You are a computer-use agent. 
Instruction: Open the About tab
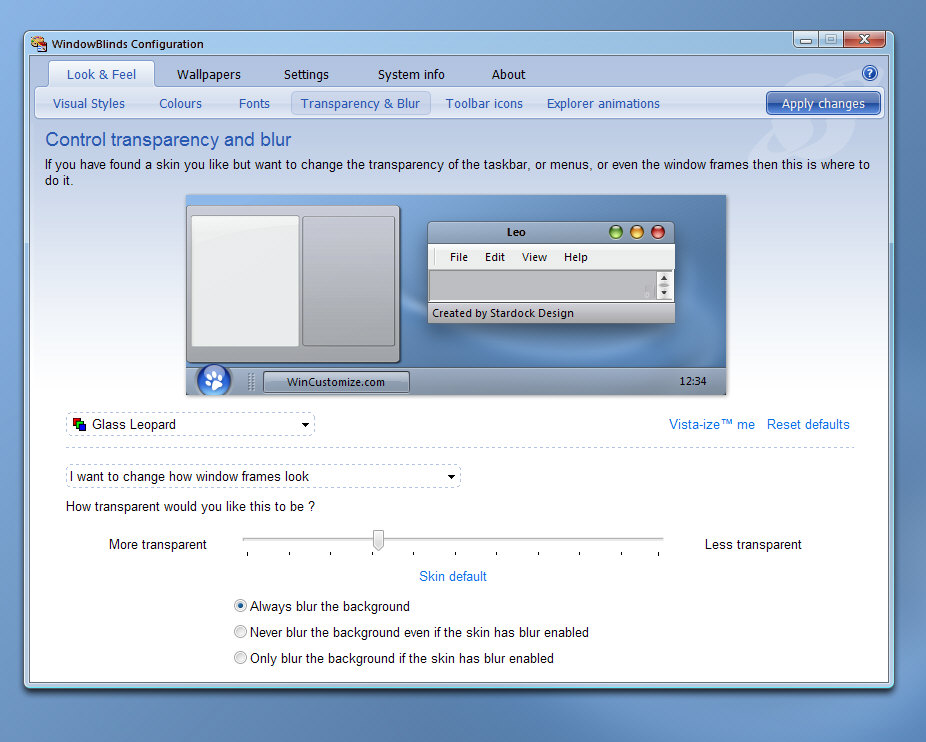(x=508, y=74)
